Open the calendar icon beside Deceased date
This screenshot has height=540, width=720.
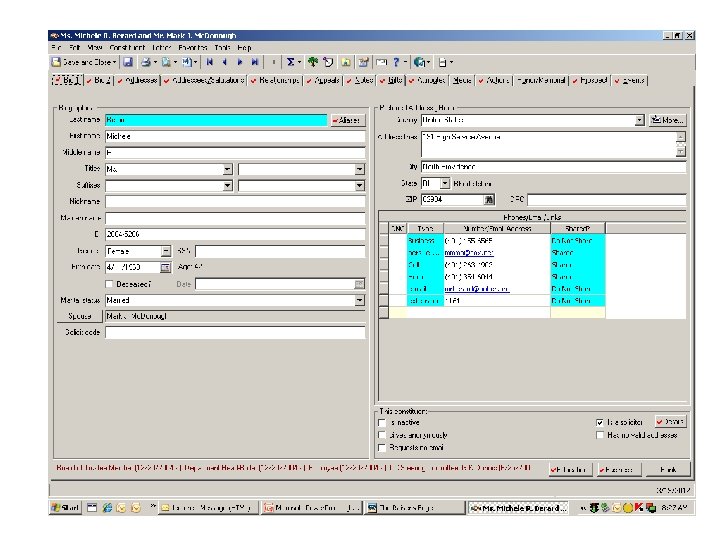(360, 284)
